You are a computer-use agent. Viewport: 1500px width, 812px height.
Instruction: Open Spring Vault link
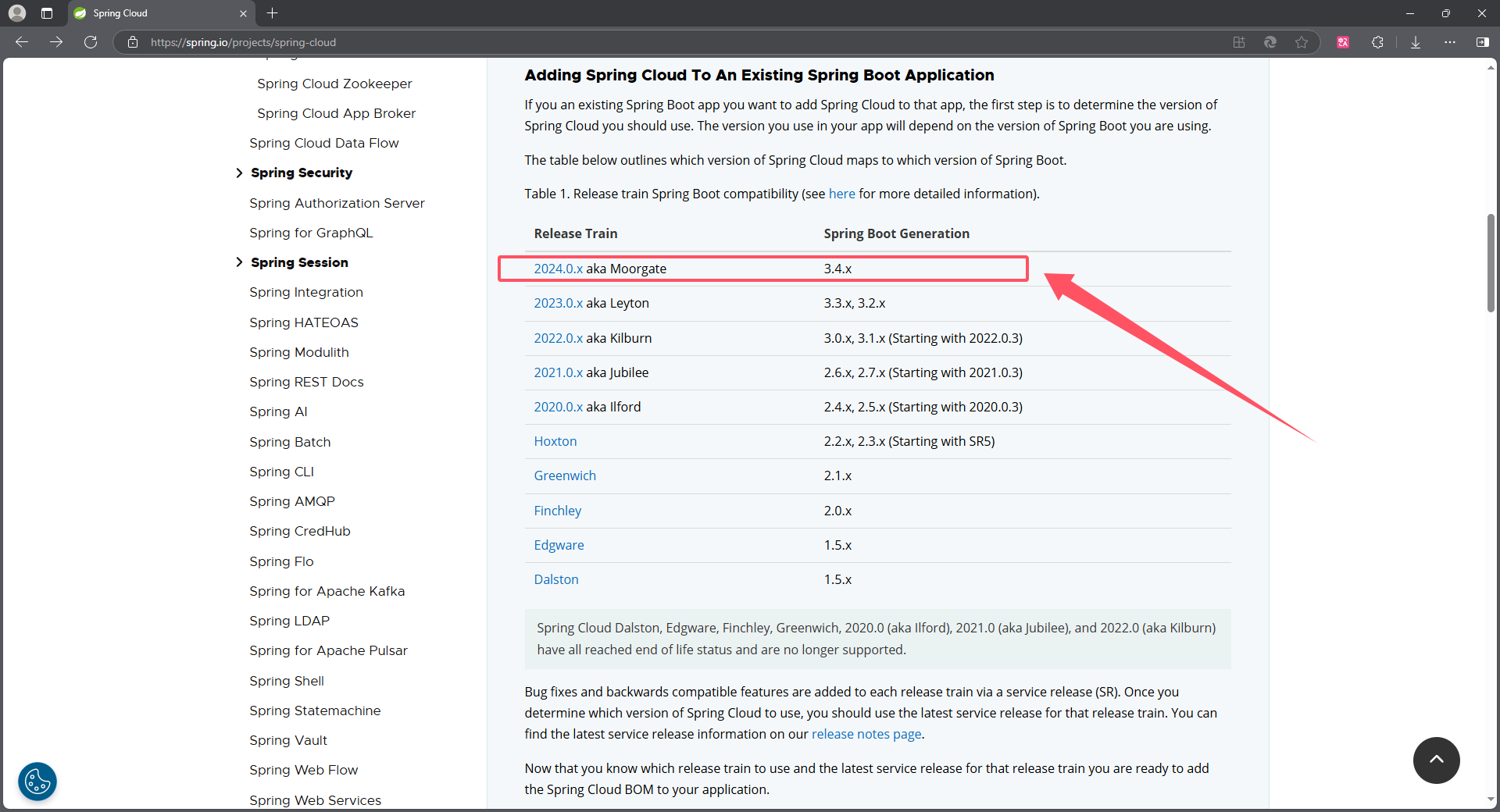pyautogui.click(x=288, y=740)
